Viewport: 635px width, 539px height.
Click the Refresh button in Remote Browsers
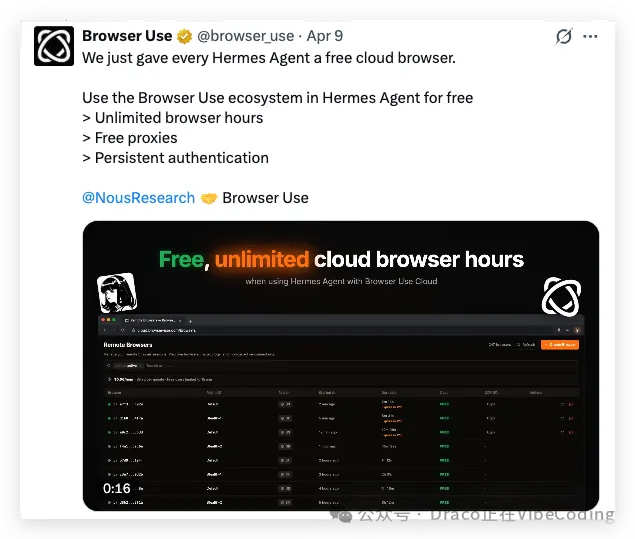click(x=526, y=345)
